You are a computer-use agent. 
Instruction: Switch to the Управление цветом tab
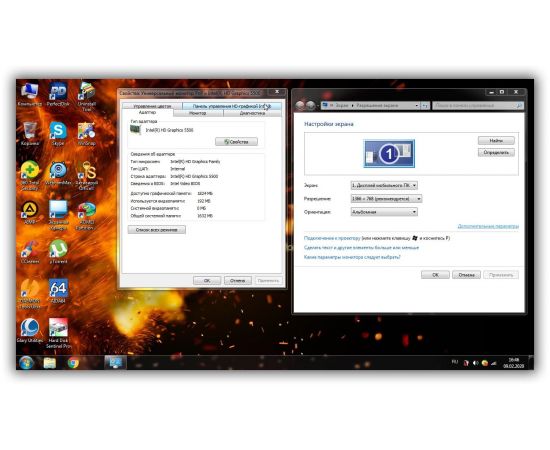pos(152,106)
